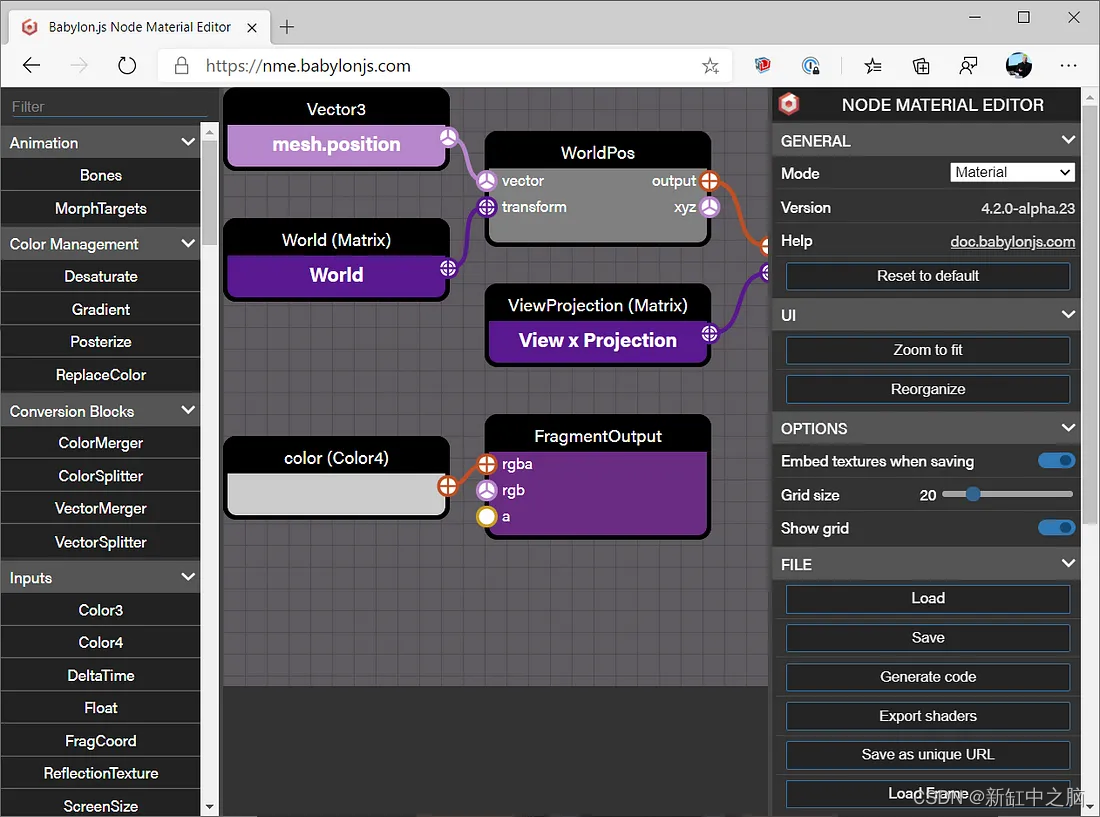Collapse the FILE section
1100x817 pixels.
[x=1068, y=564]
